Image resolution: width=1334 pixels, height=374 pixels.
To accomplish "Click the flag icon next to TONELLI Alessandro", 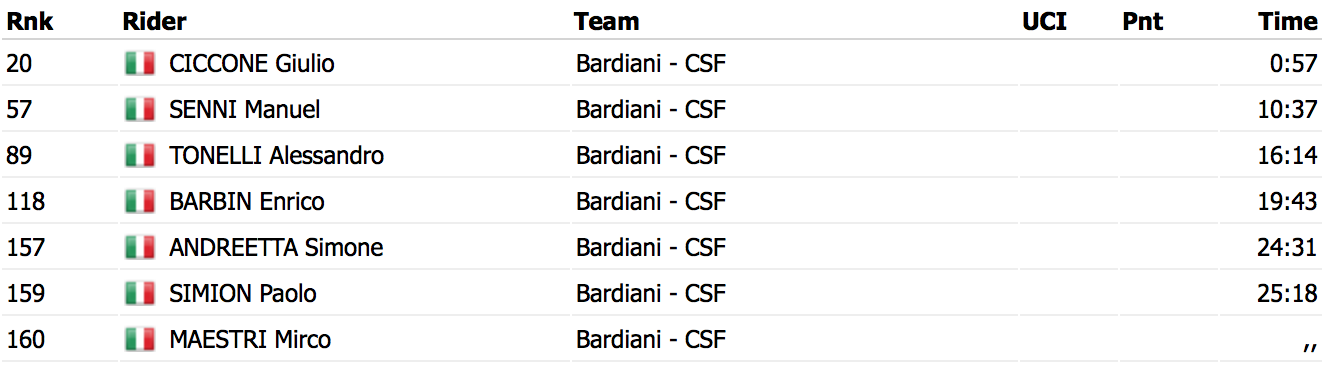I will [140, 156].
